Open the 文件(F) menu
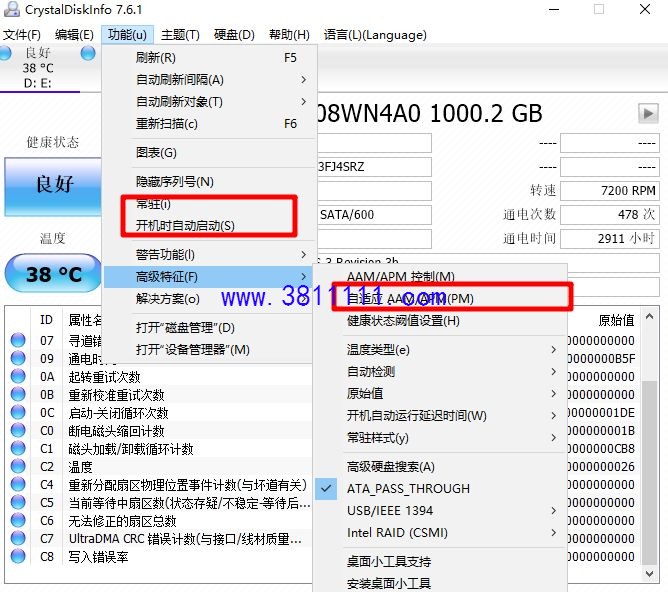668x592 pixels. point(22,34)
